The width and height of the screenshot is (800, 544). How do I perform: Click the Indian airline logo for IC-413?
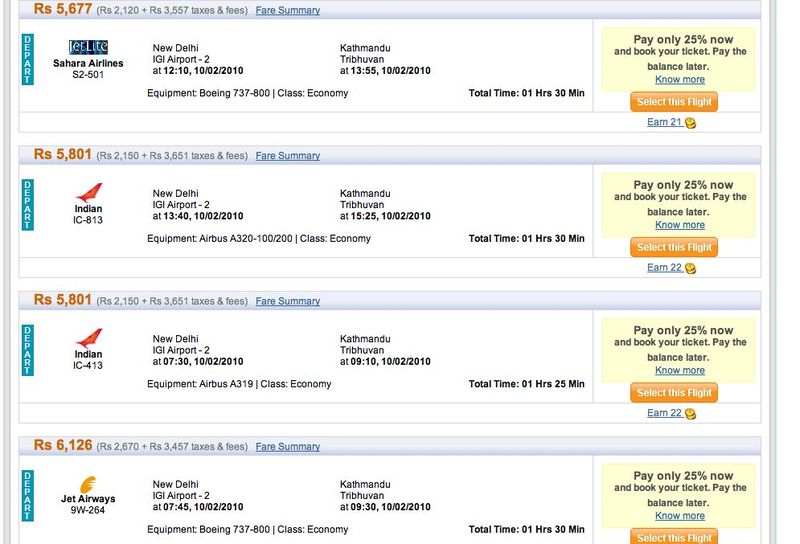tap(89, 338)
